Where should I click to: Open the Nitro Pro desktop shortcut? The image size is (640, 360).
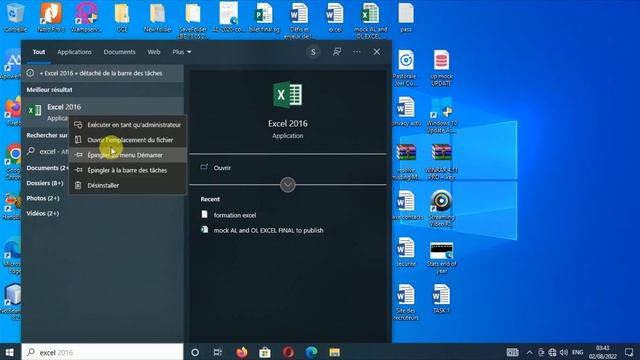[51, 17]
